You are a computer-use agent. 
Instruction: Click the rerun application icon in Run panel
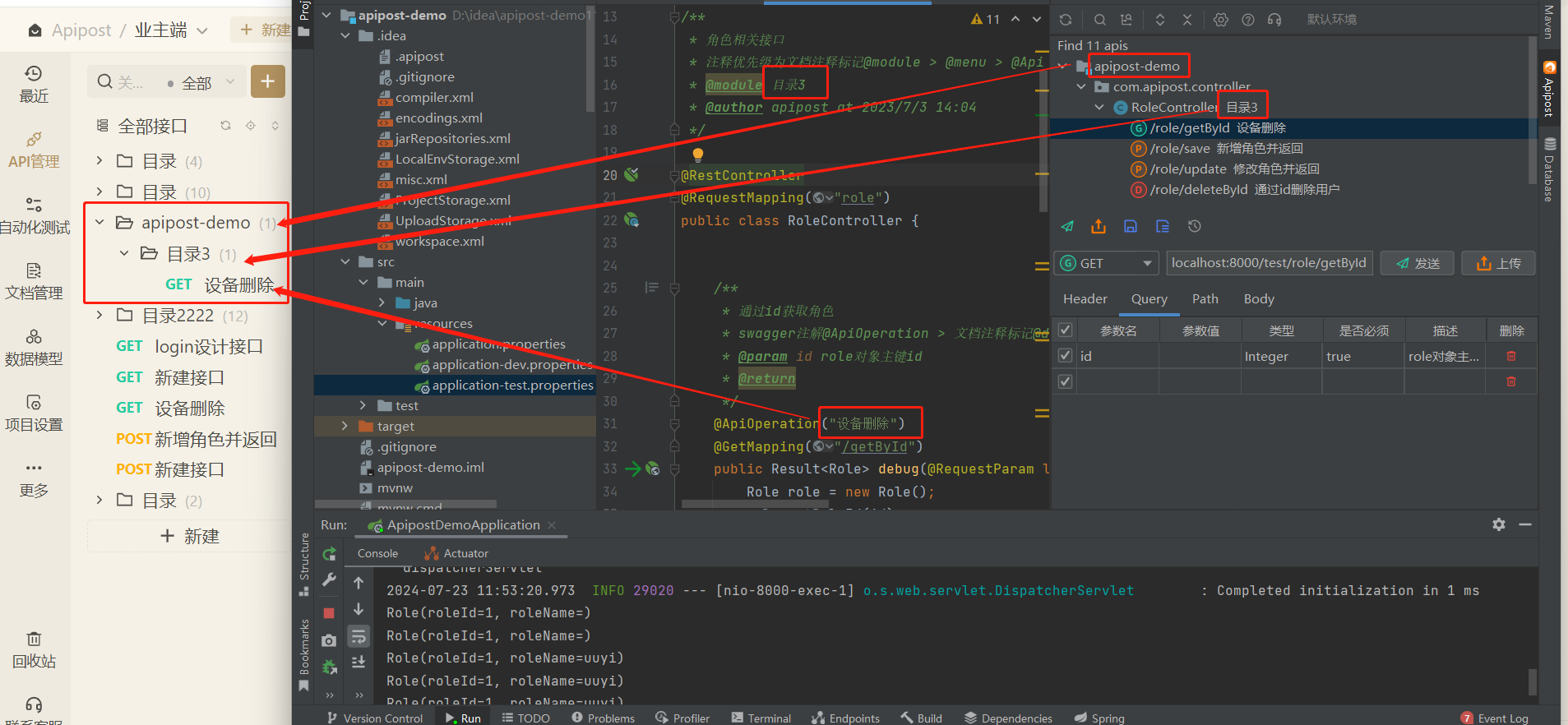point(330,554)
